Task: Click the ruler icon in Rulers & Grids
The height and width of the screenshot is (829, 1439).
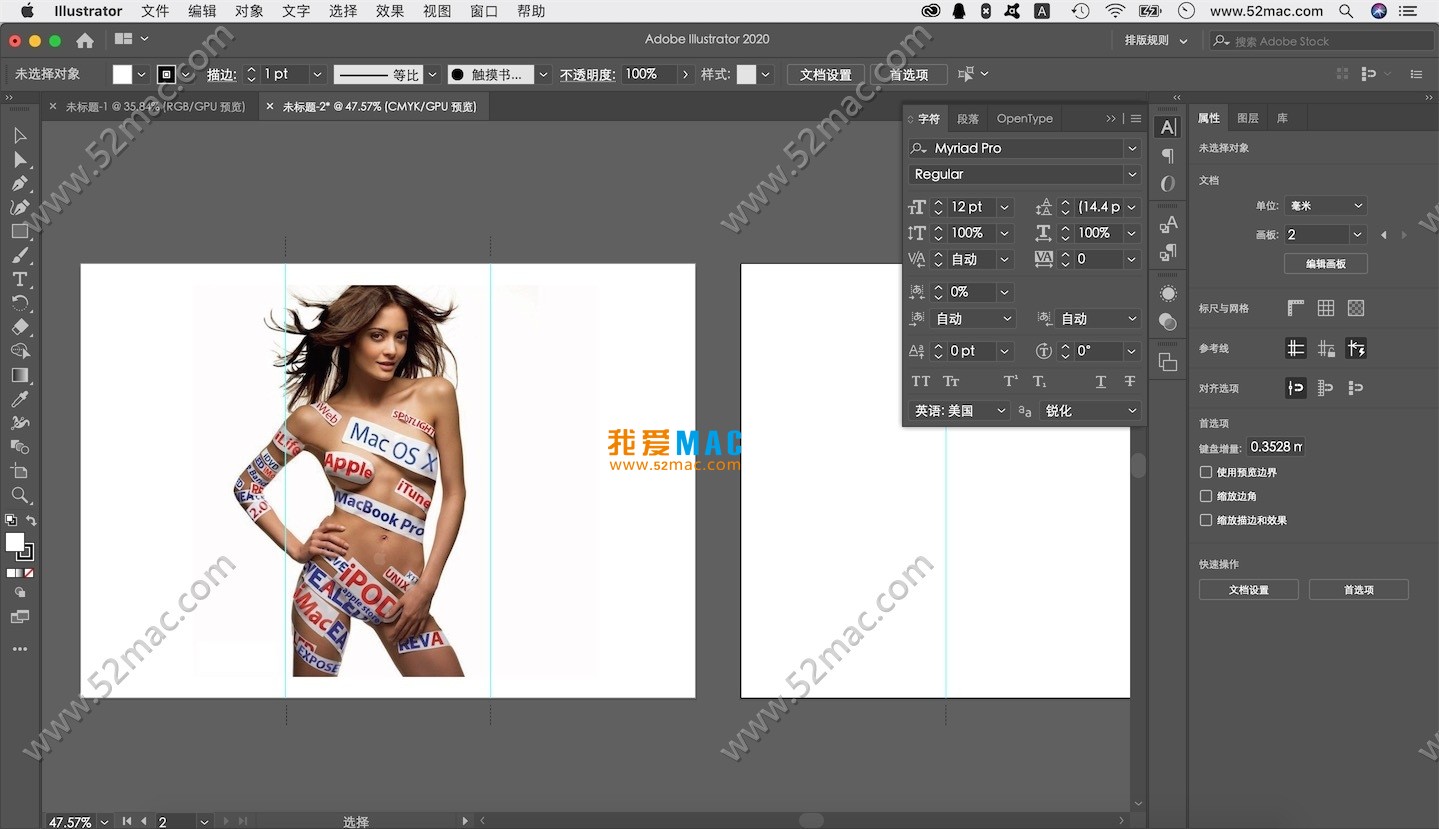Action: 1296,308
